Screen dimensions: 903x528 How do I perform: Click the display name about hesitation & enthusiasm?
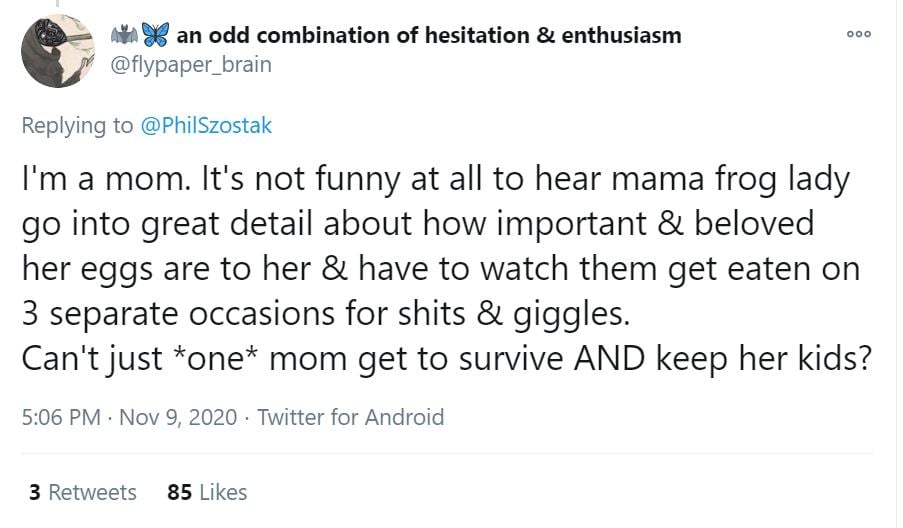click(428, 35)
